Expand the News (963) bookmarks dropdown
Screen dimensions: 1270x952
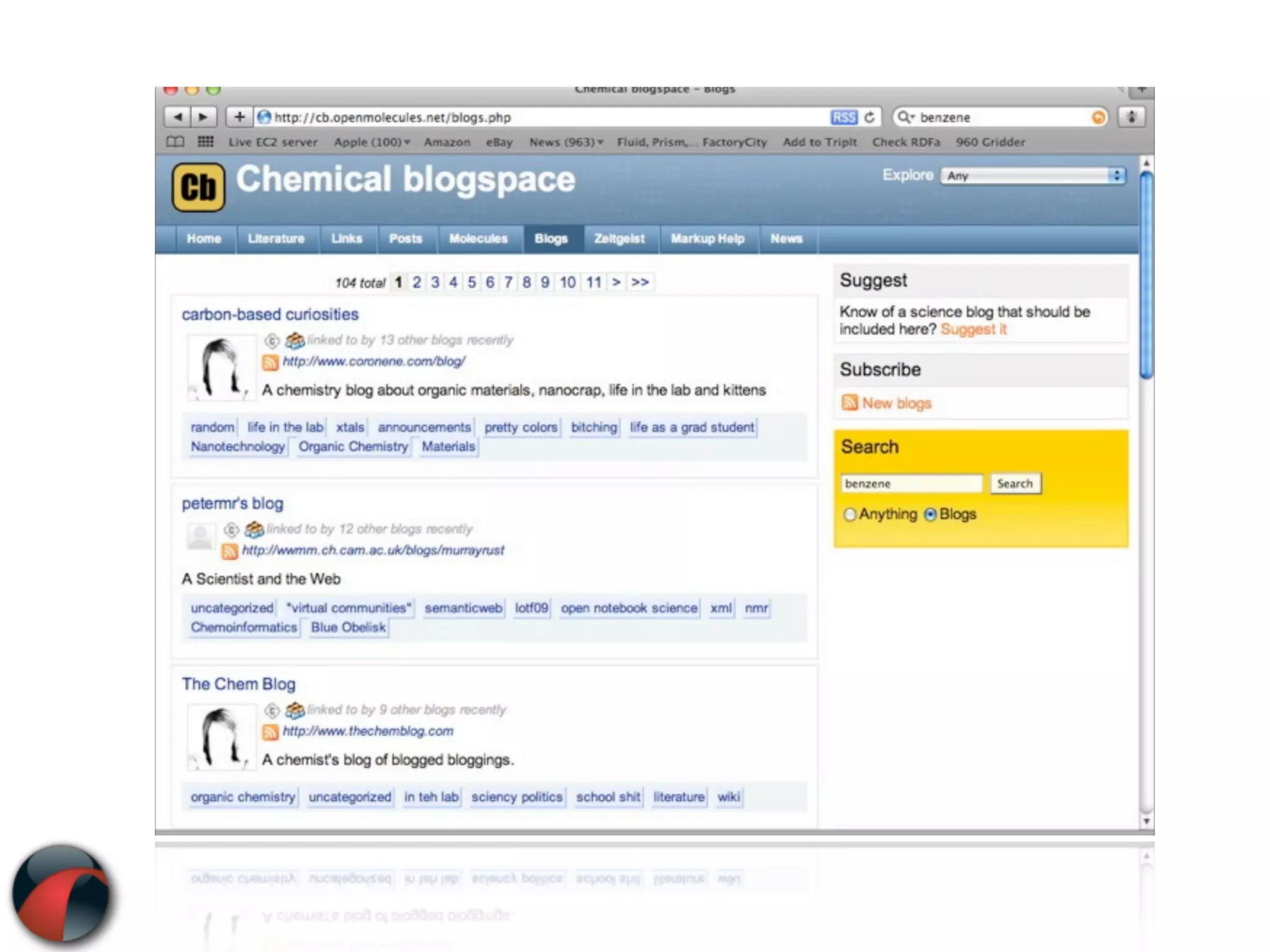click(566, 142)
